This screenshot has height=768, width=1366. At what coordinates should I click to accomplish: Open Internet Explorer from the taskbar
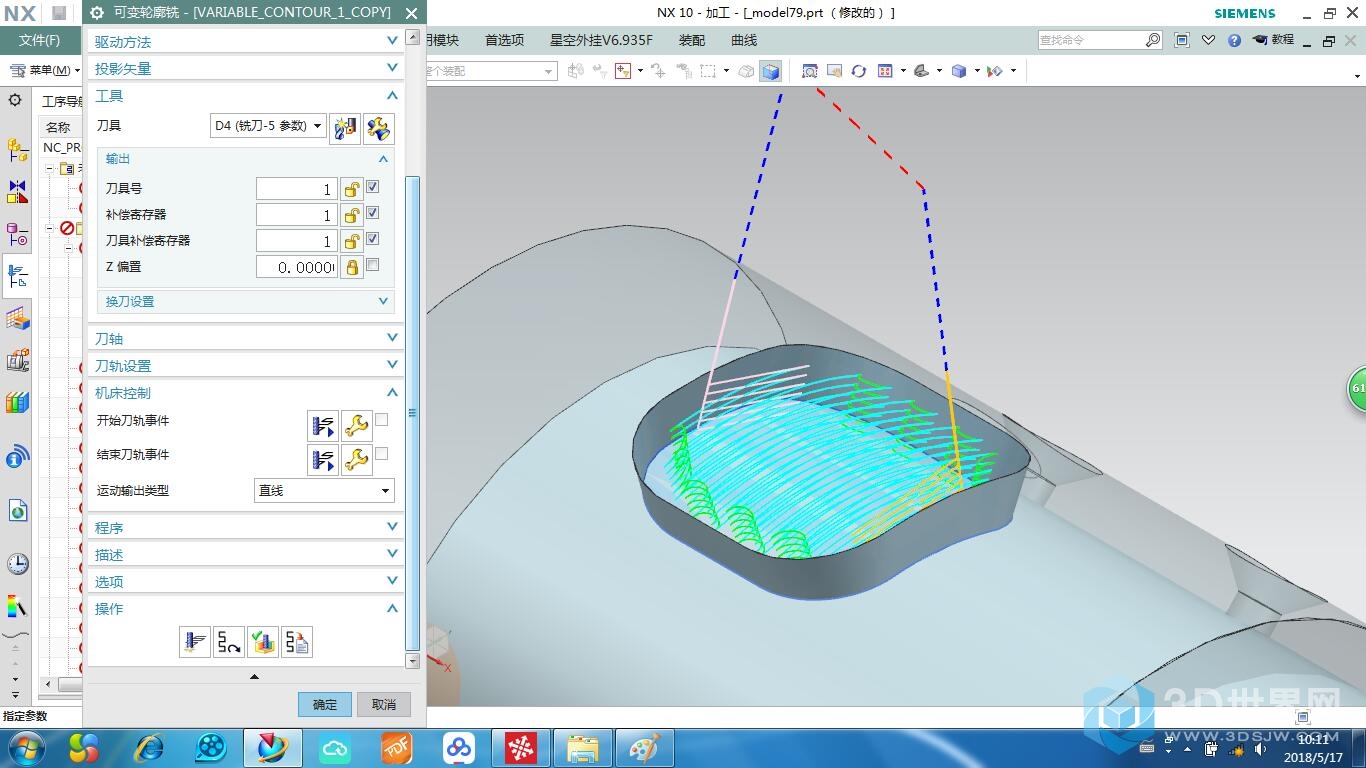[x=149, y=747]
